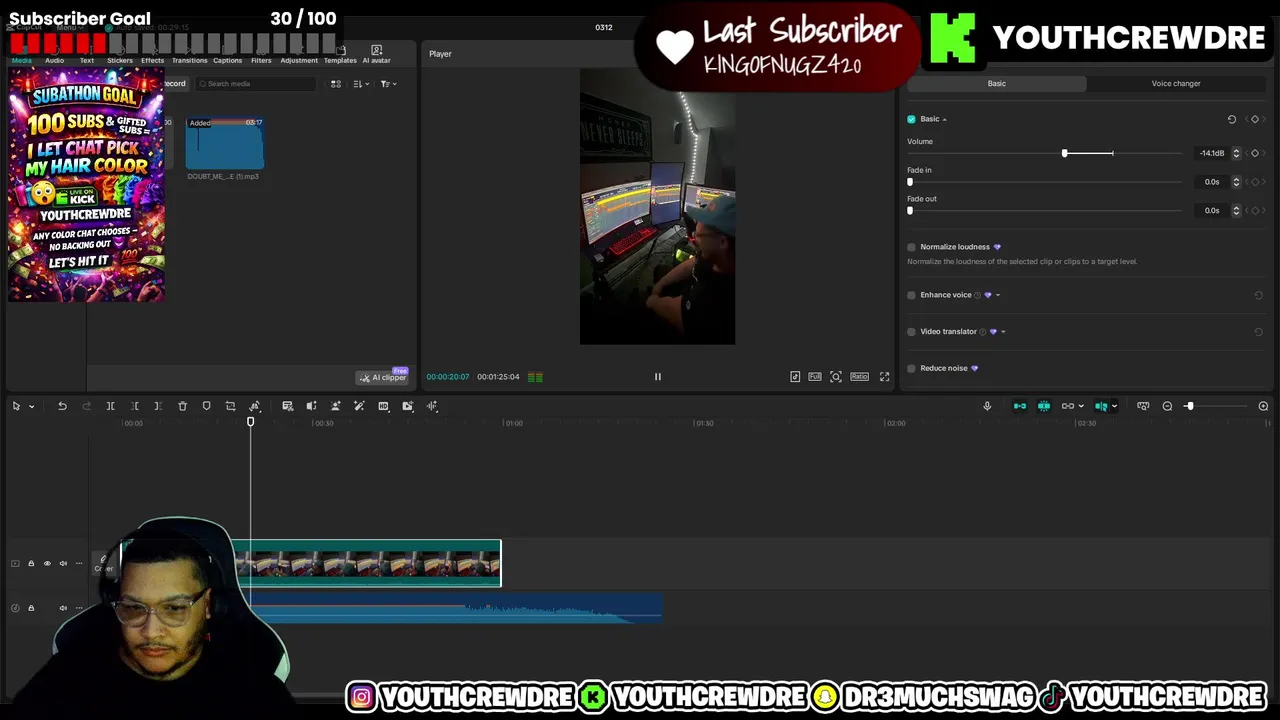Zoom out timeline with minus magnifier

(x=1167, y=406)
